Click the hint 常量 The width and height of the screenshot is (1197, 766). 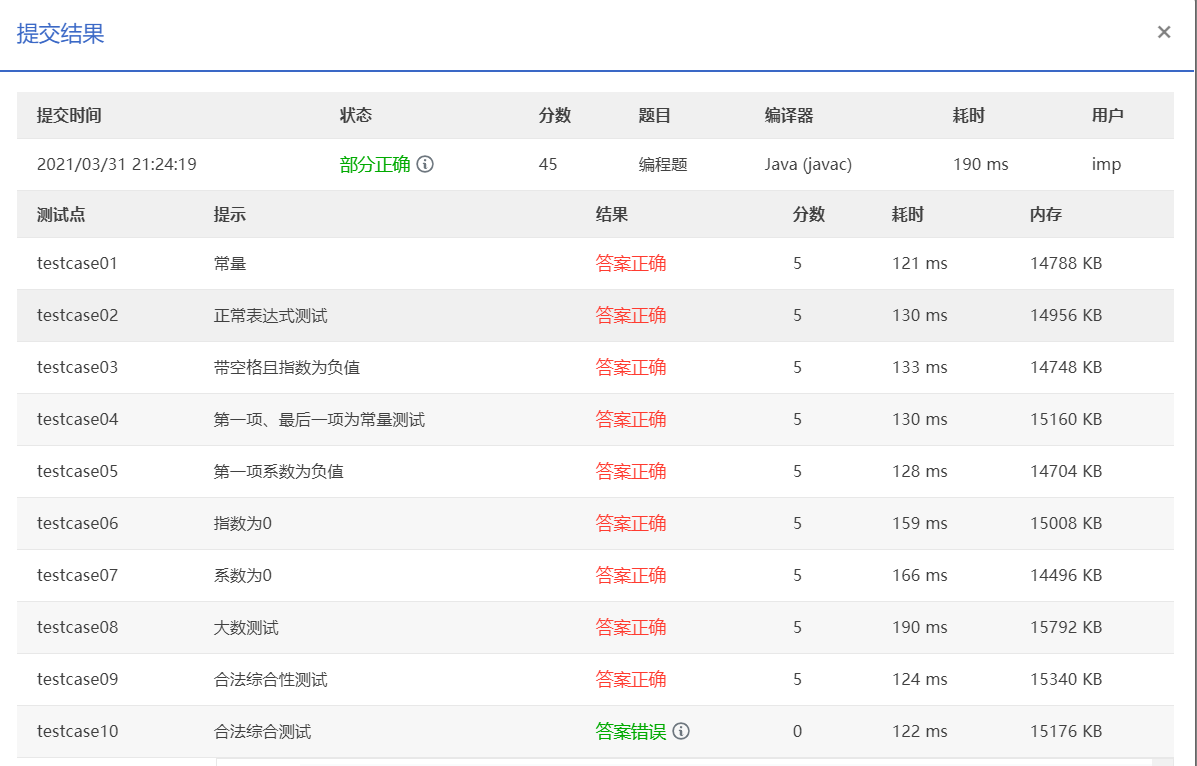[x=230, y=263]
